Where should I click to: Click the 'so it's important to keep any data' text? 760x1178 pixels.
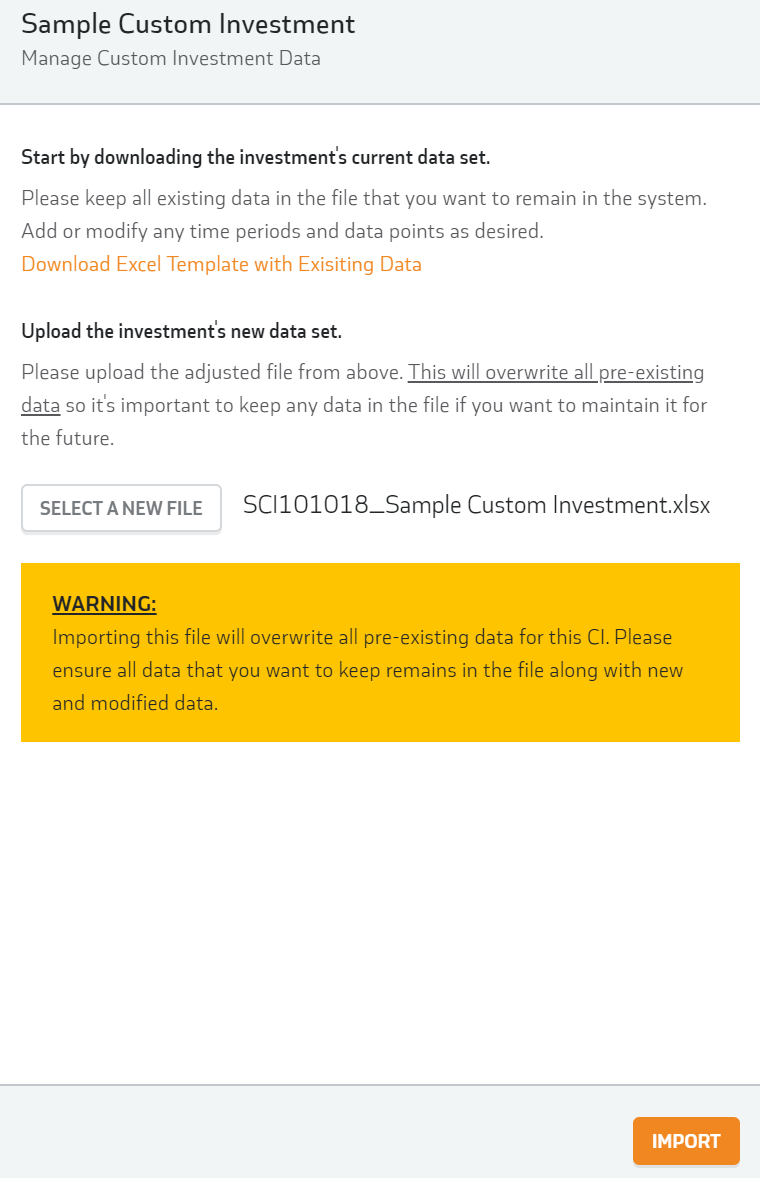[x=387, y=406]
